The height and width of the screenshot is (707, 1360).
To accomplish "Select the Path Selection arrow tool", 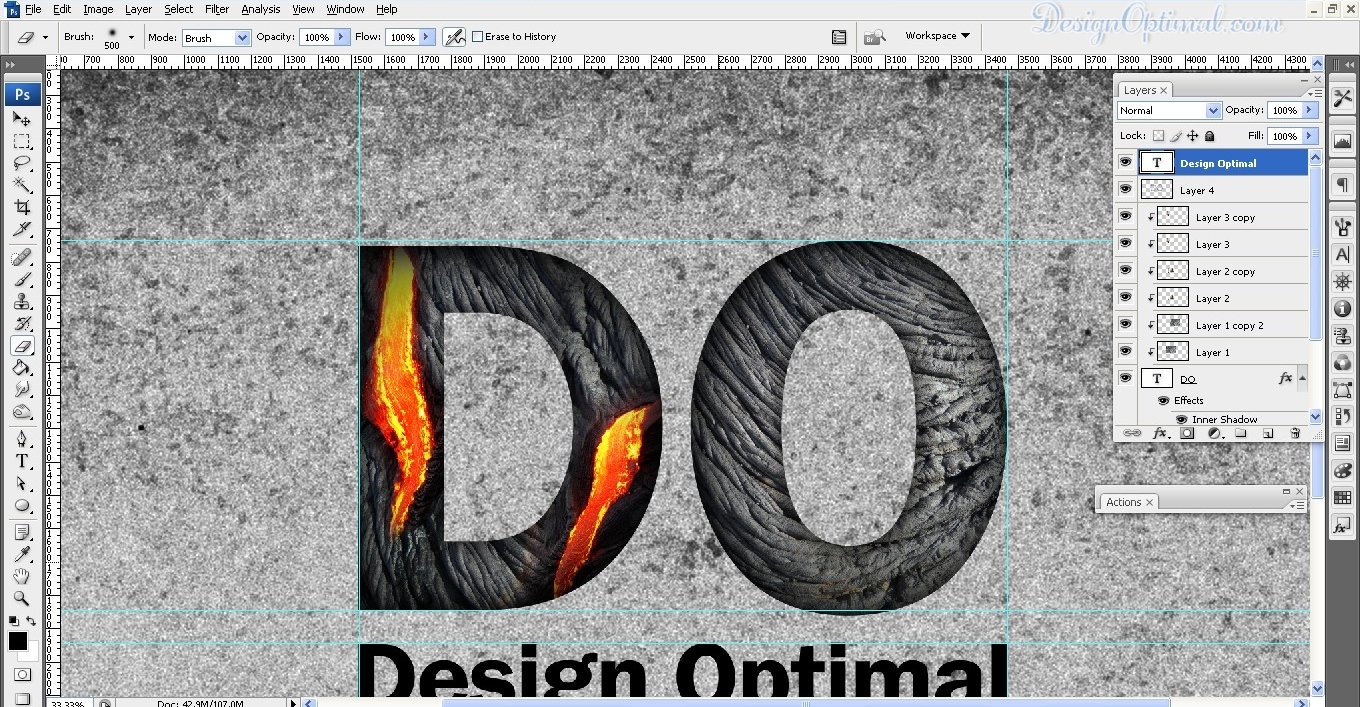I will point(22,483).
